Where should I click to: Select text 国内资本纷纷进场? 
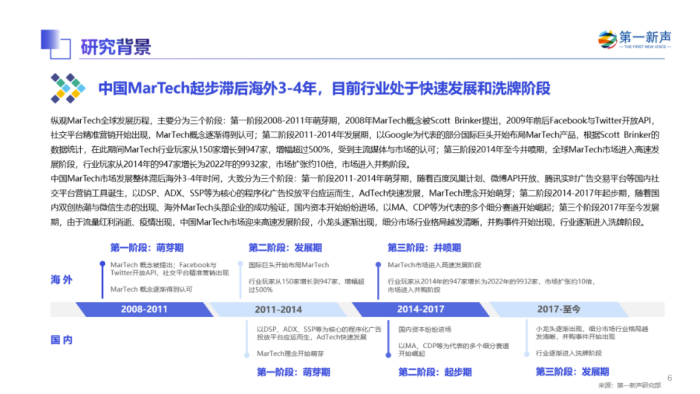coord(425,329)
